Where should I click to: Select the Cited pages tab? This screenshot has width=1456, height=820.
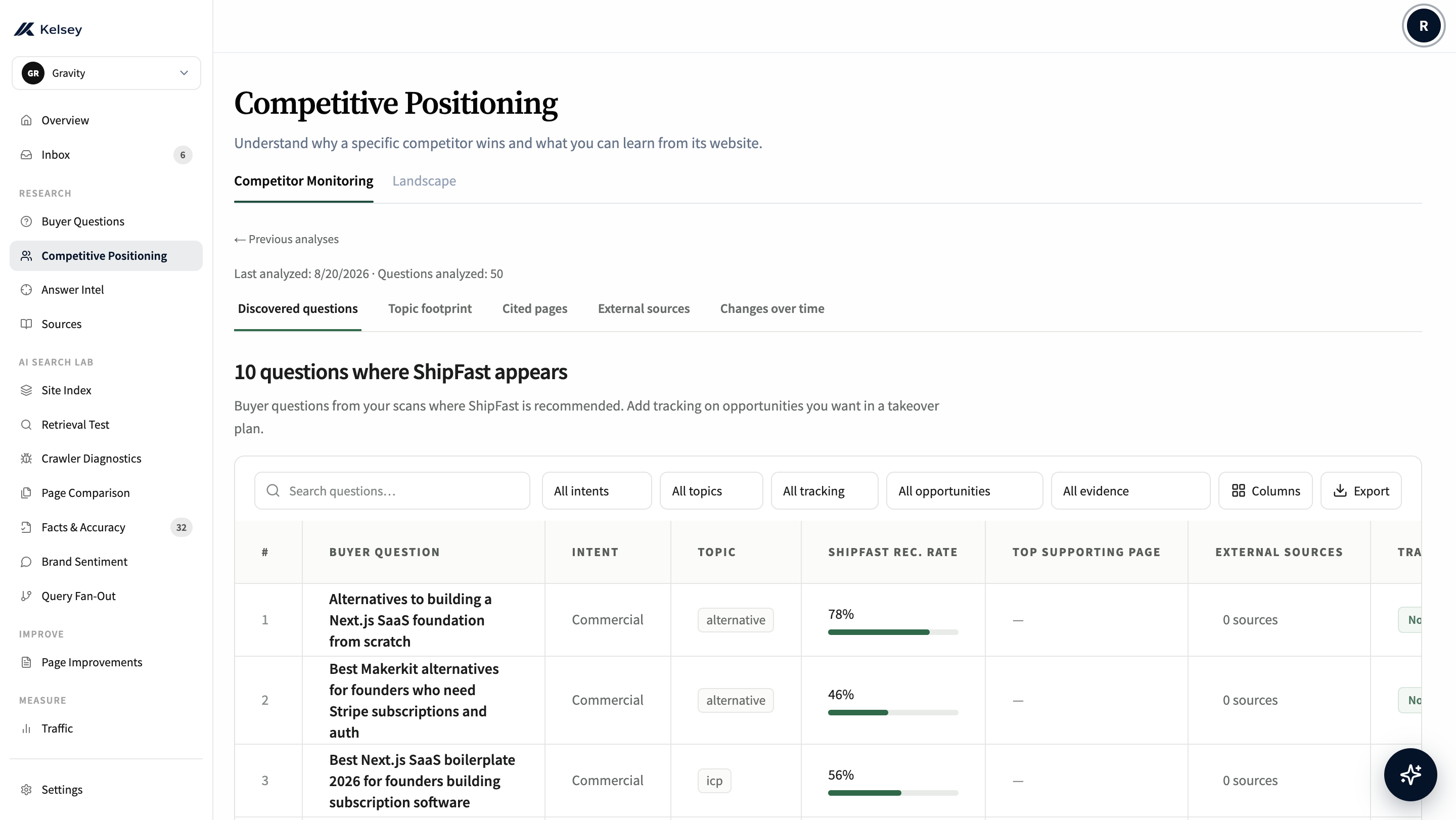click(535, 308)
